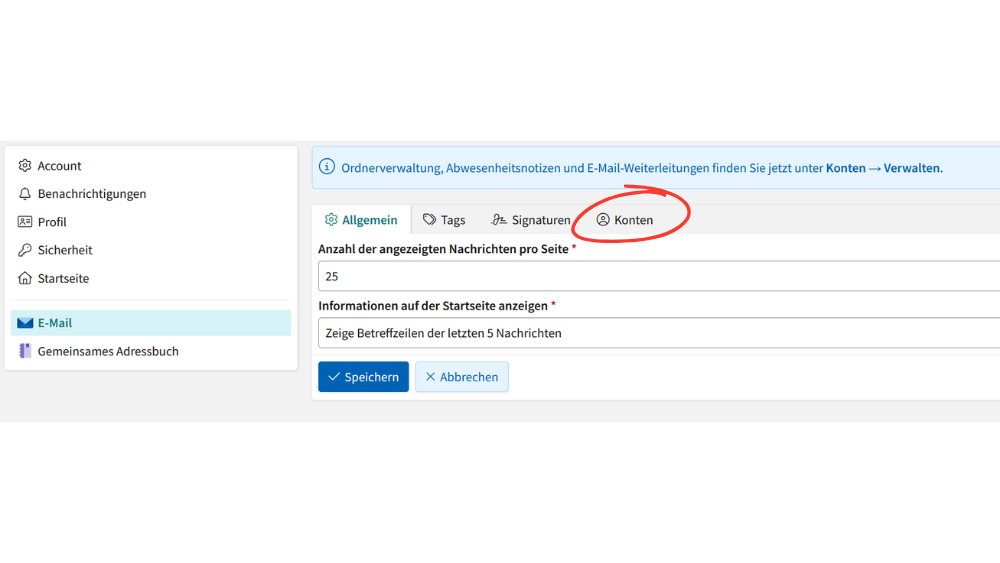Click the Abbrechen button
Viewport: 1000px width, 563px height.
(462, 377)
